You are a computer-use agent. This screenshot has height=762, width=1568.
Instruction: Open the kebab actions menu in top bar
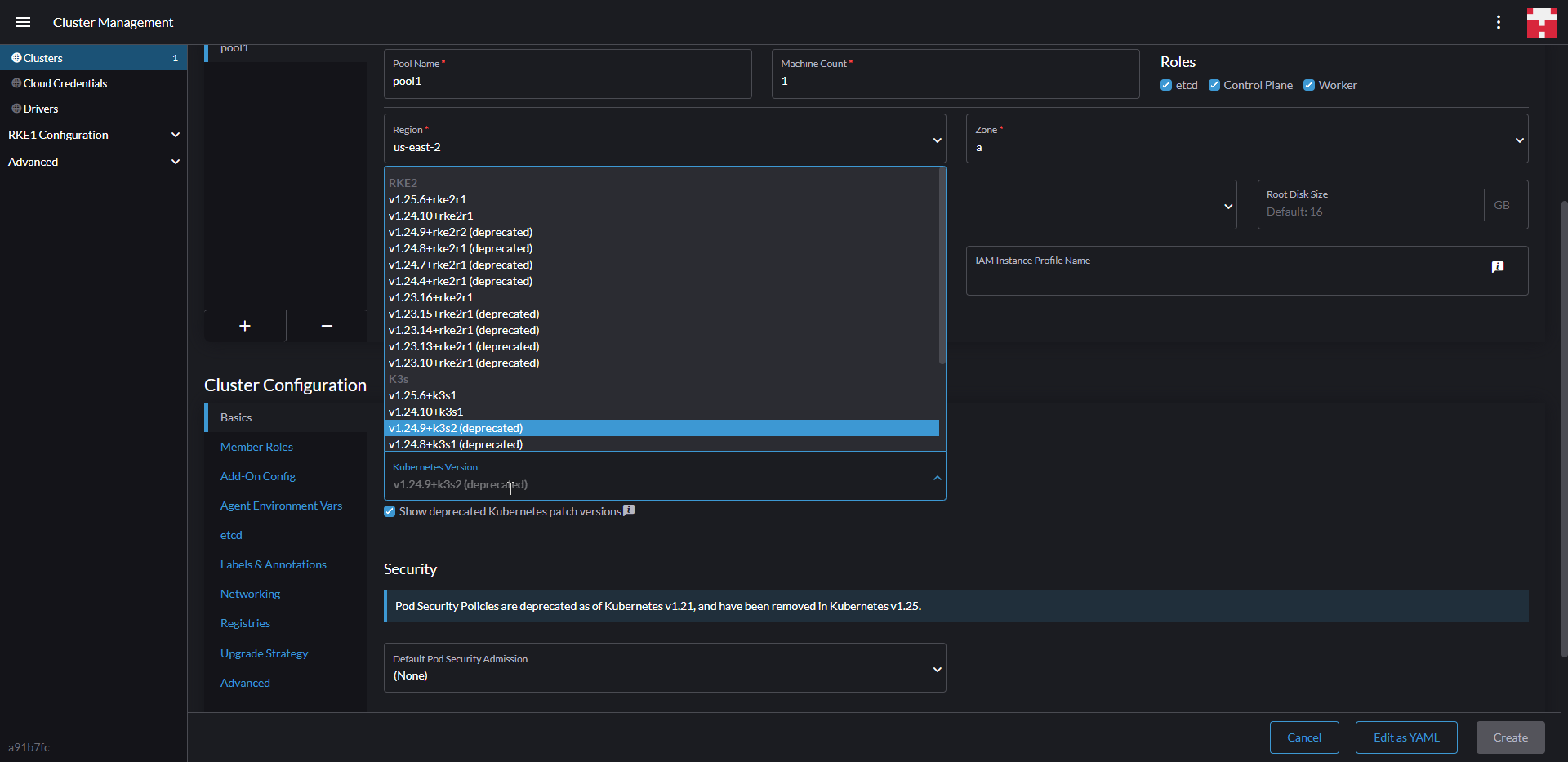1499,22
